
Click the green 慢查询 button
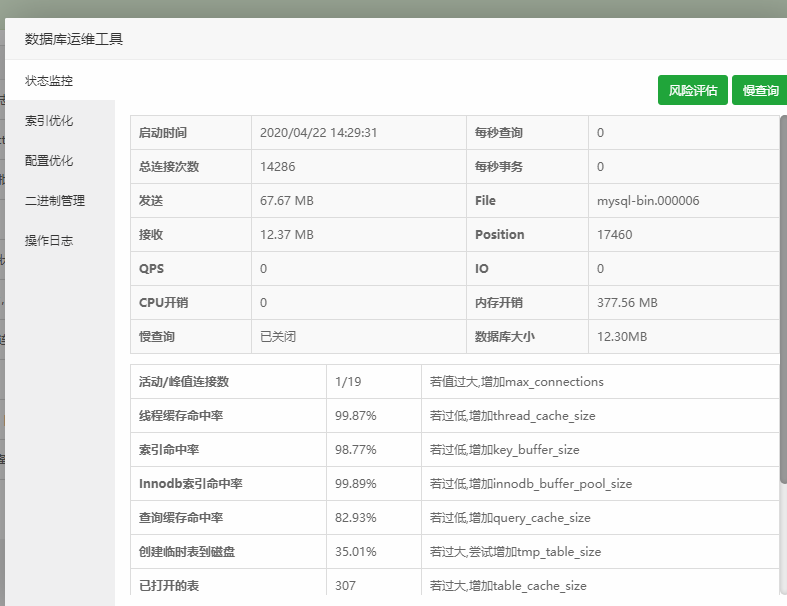pyautogui.click(x=760, y=90)
